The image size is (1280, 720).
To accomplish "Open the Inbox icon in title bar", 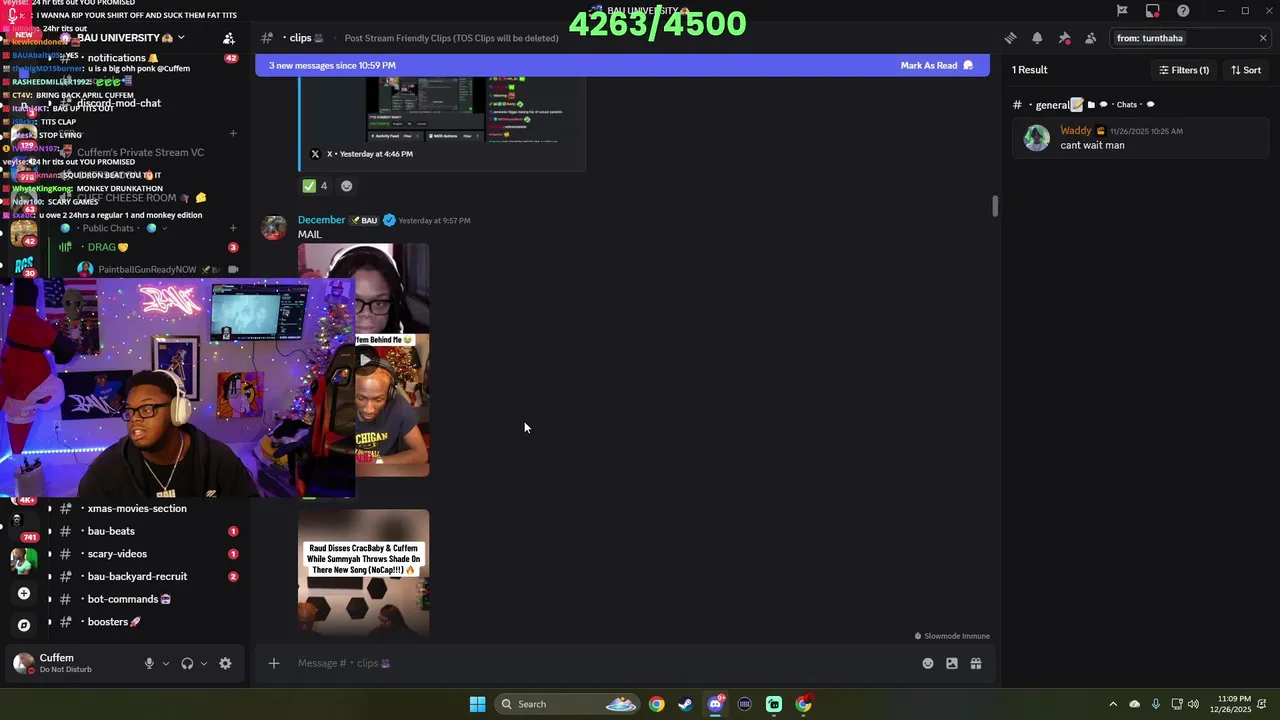I will (x=1152, y=11).
